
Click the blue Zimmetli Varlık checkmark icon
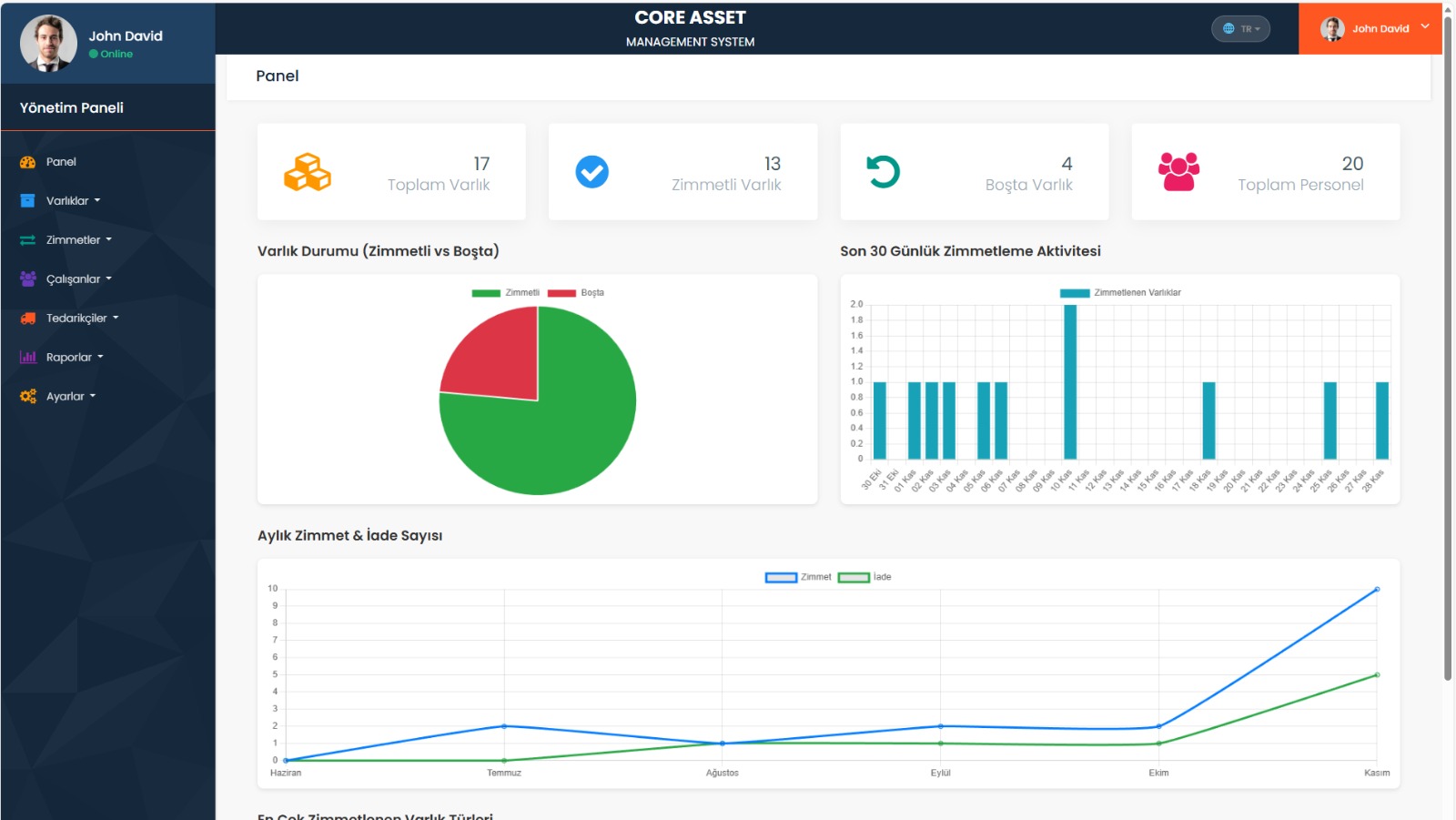tap(591, 172)
